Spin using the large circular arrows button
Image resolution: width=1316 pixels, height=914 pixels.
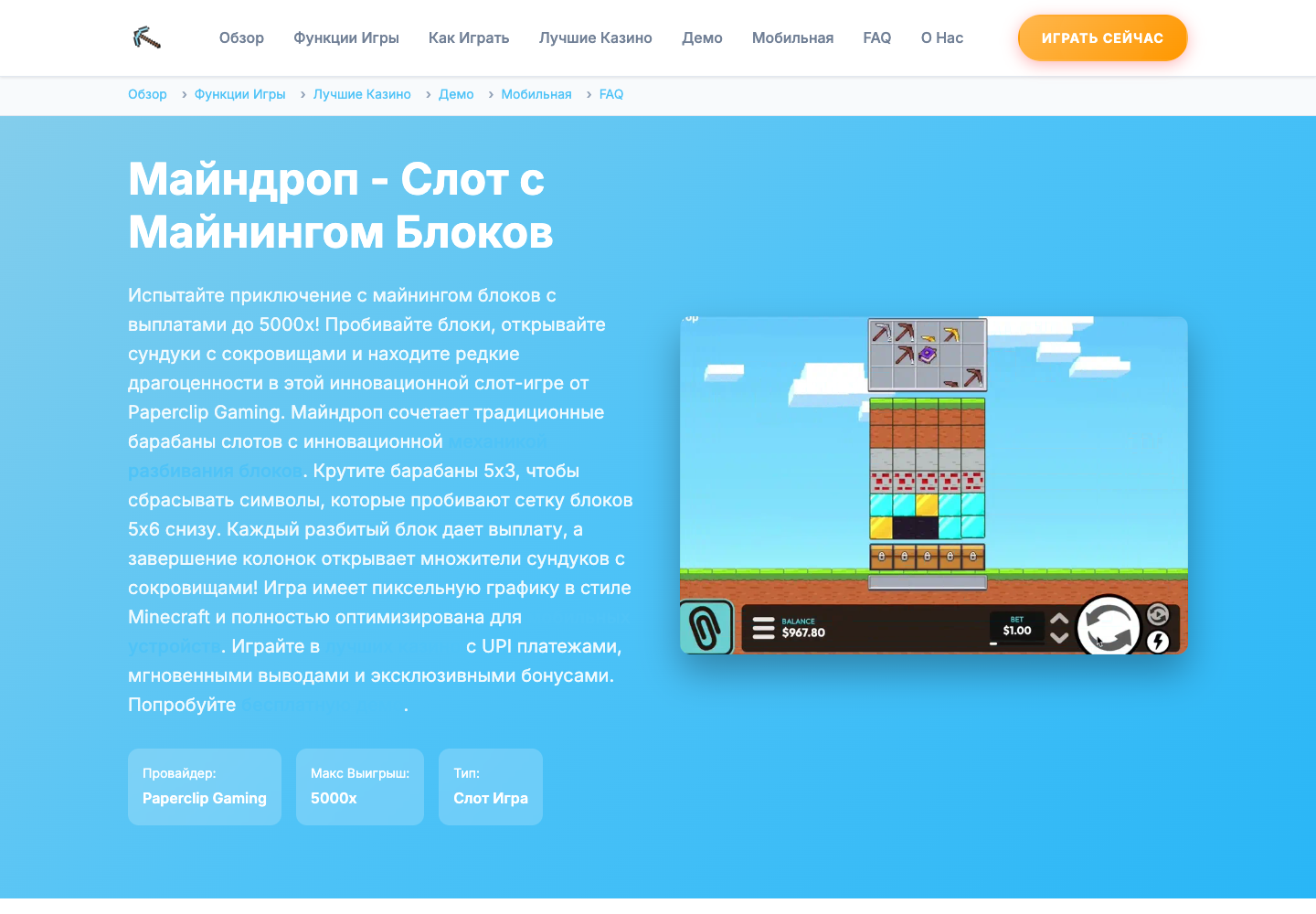[1109, 627]
